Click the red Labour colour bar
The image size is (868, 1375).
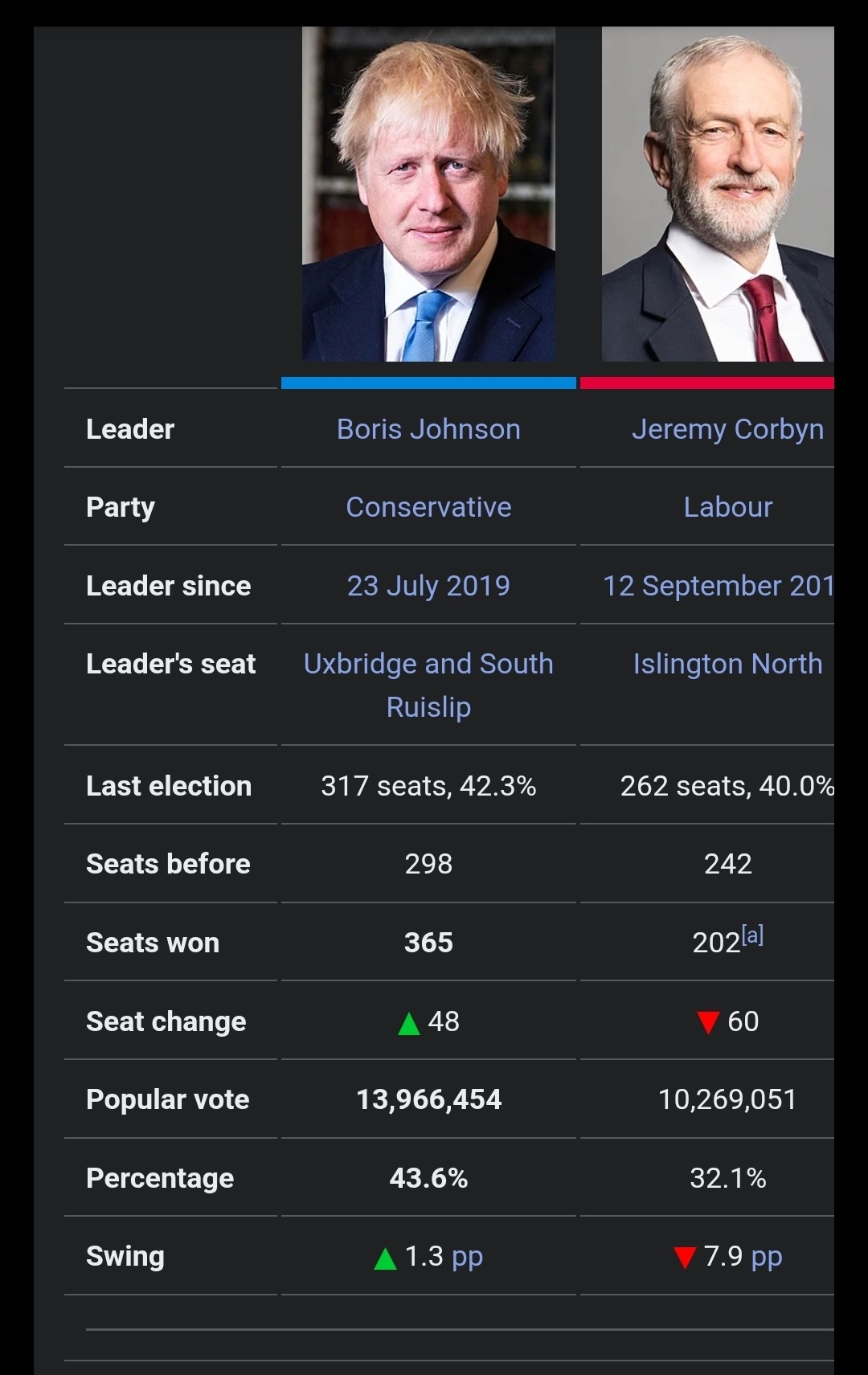[x=707, y=383]
